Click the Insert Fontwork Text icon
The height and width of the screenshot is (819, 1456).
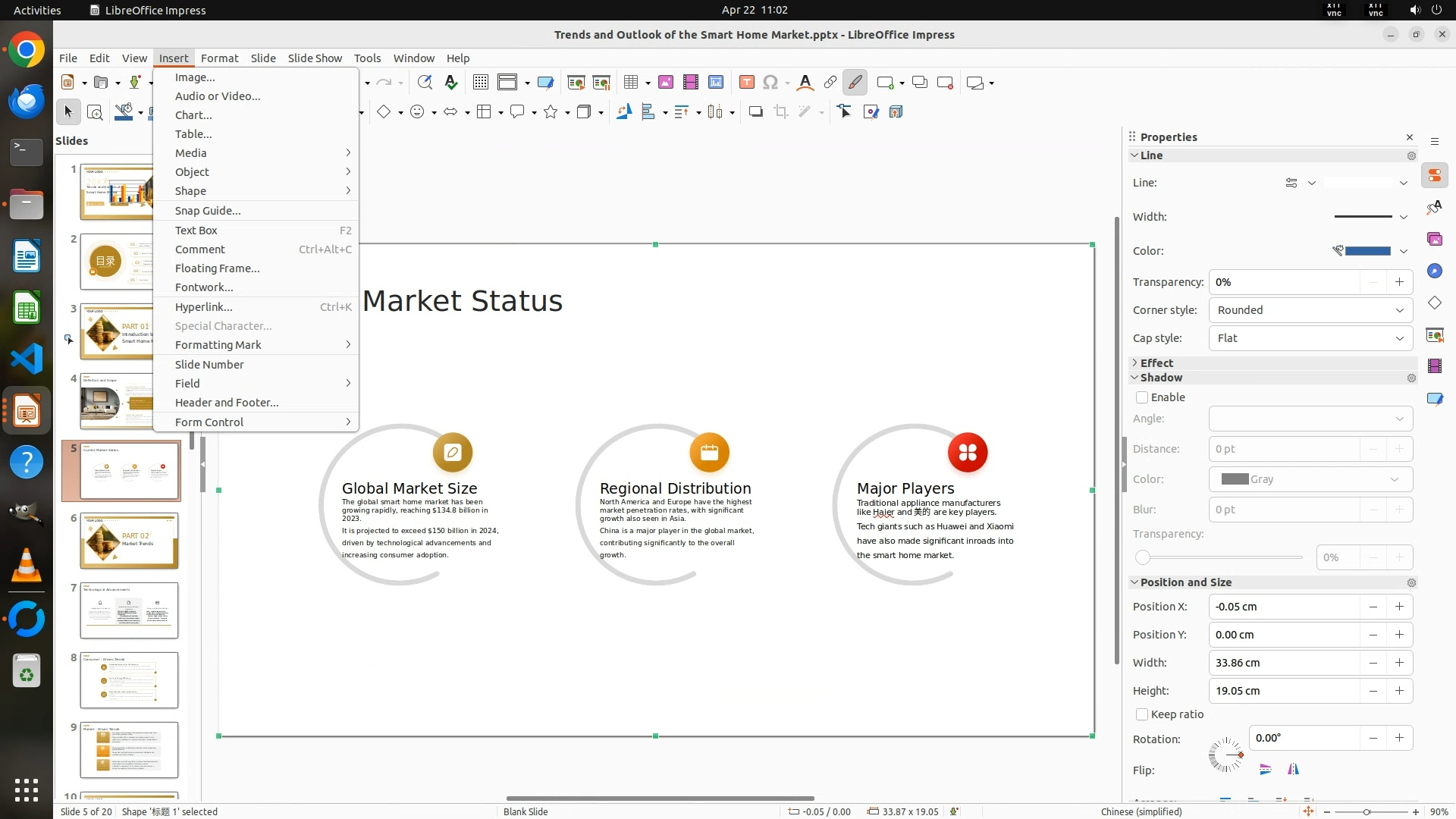click(x=805, y=83)
